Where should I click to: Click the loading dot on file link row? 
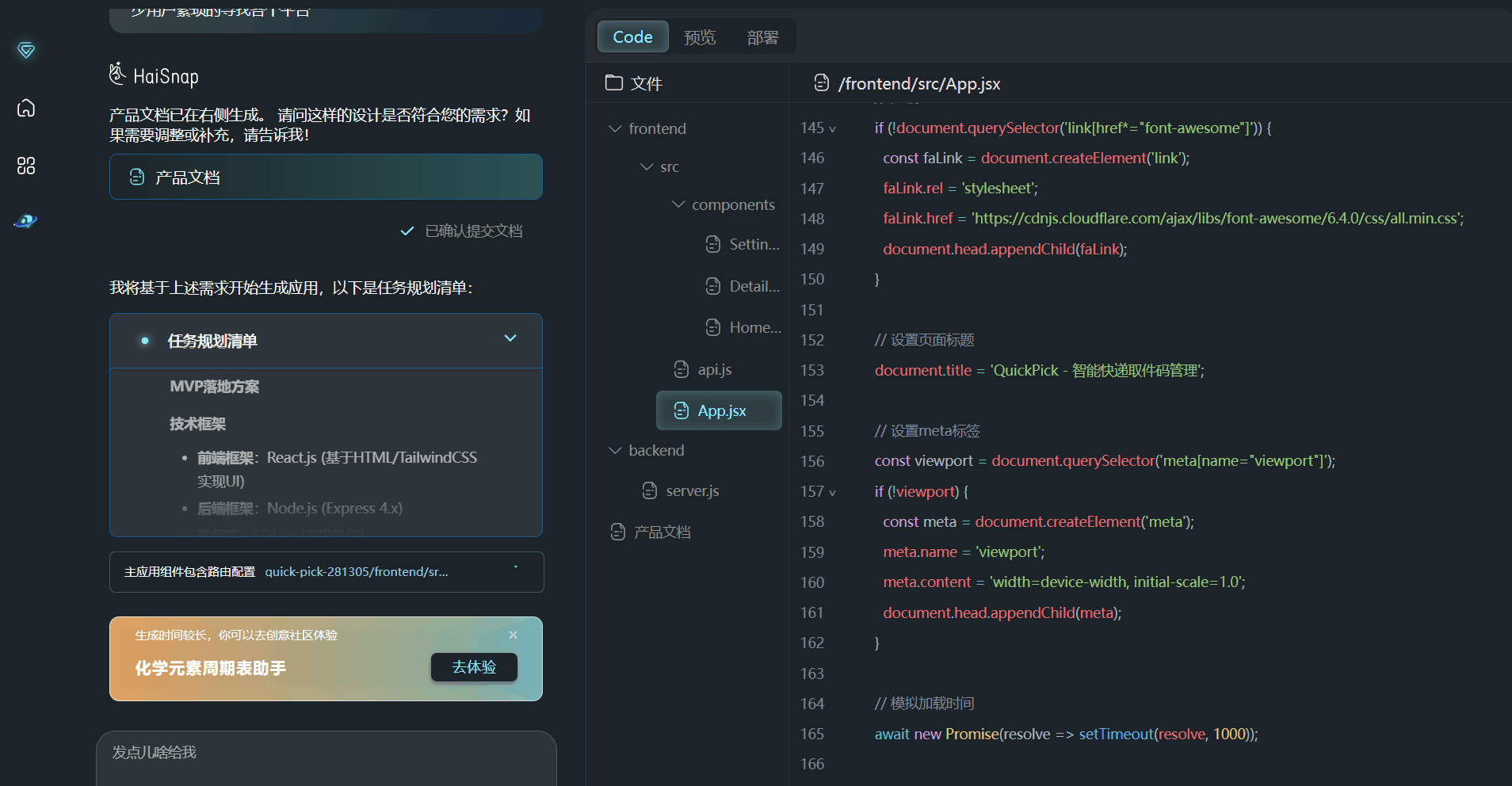click(516, 567)
